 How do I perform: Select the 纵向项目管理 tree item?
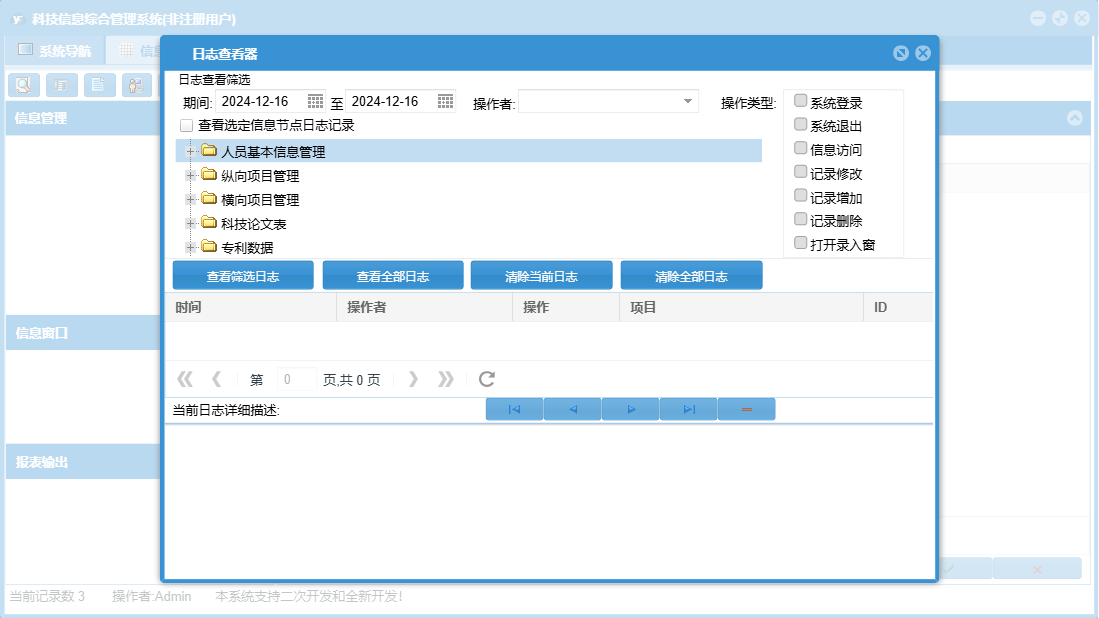click(x=260, y=176)
